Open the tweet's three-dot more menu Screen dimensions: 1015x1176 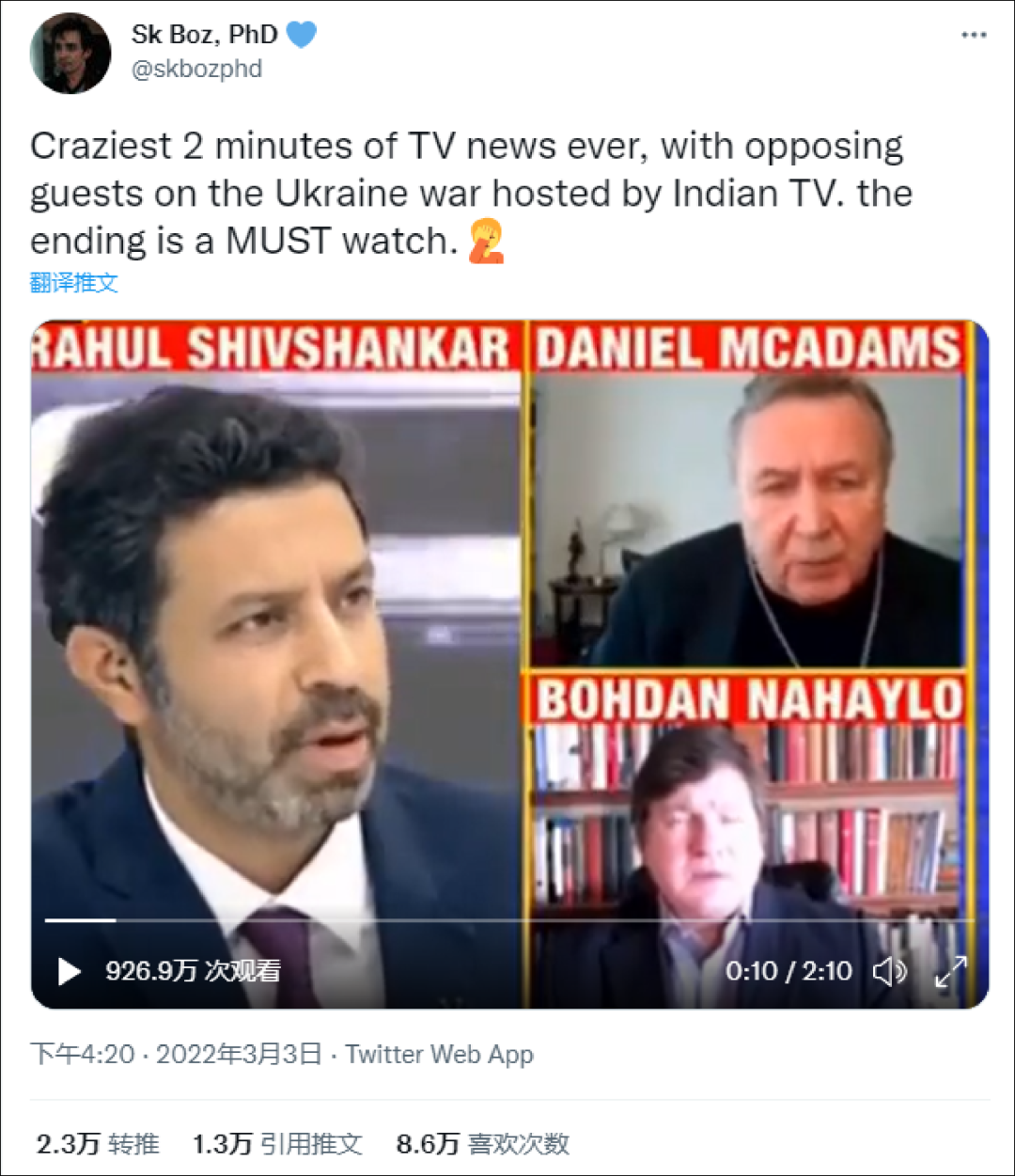pyautogui.click(x=974, y=36)
